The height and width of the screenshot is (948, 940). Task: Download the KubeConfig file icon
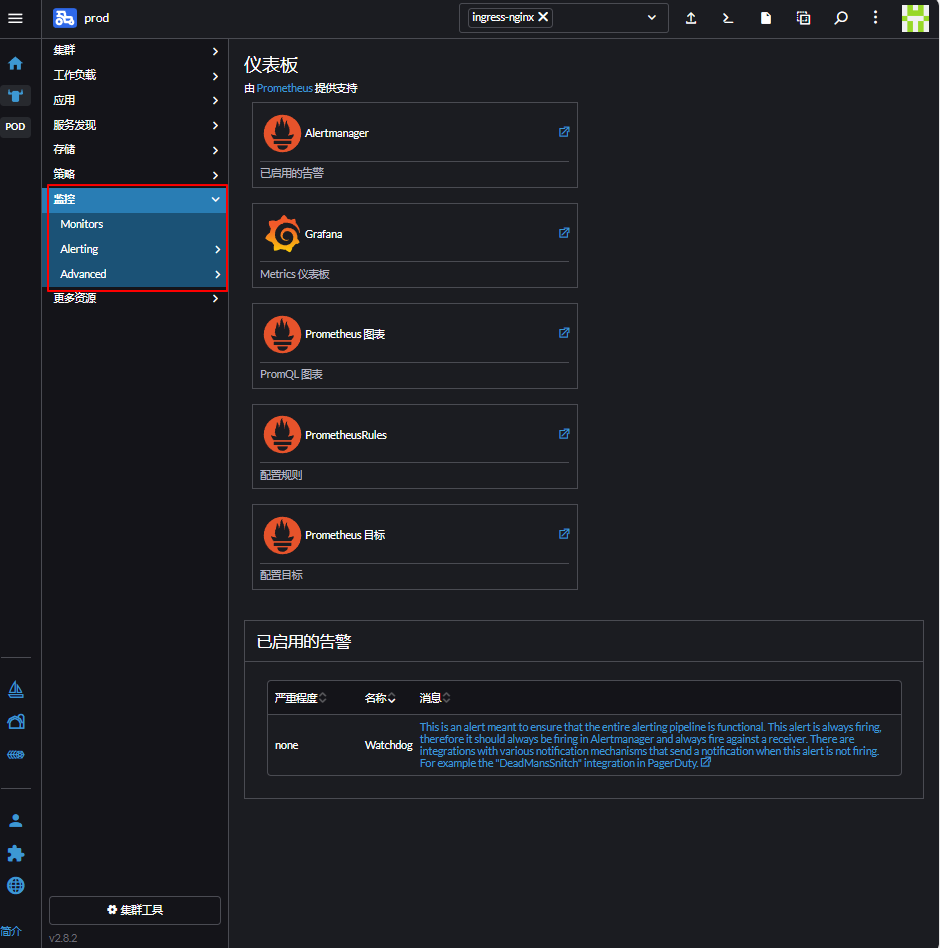tap(765, 18)
